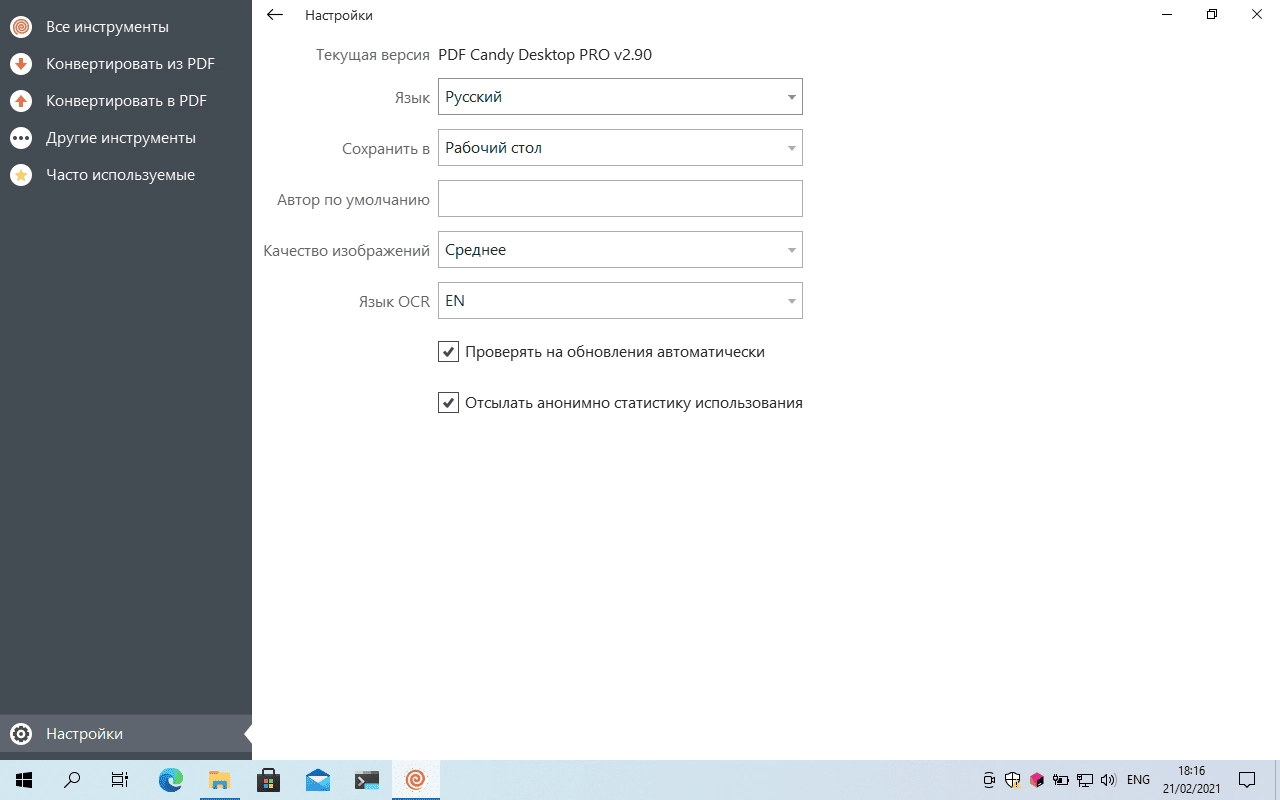Toggle automatic update checking checkbox

(x=448, y=352)
